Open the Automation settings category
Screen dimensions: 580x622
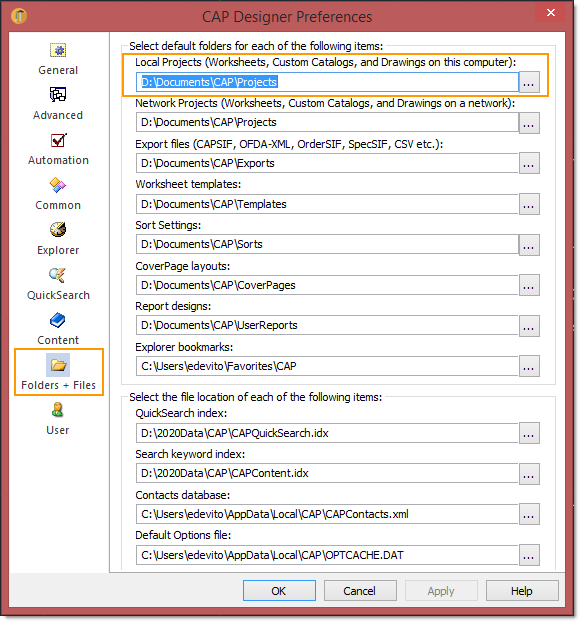coord(58,149)
